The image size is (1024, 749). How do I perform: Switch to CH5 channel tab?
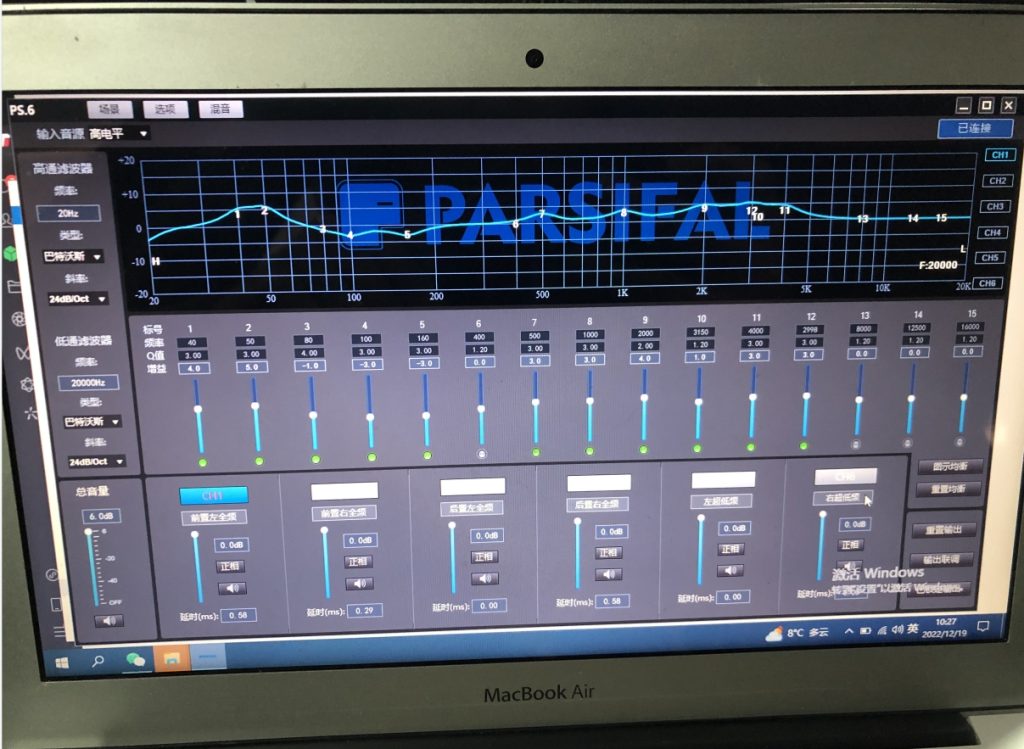click(989, 258)
